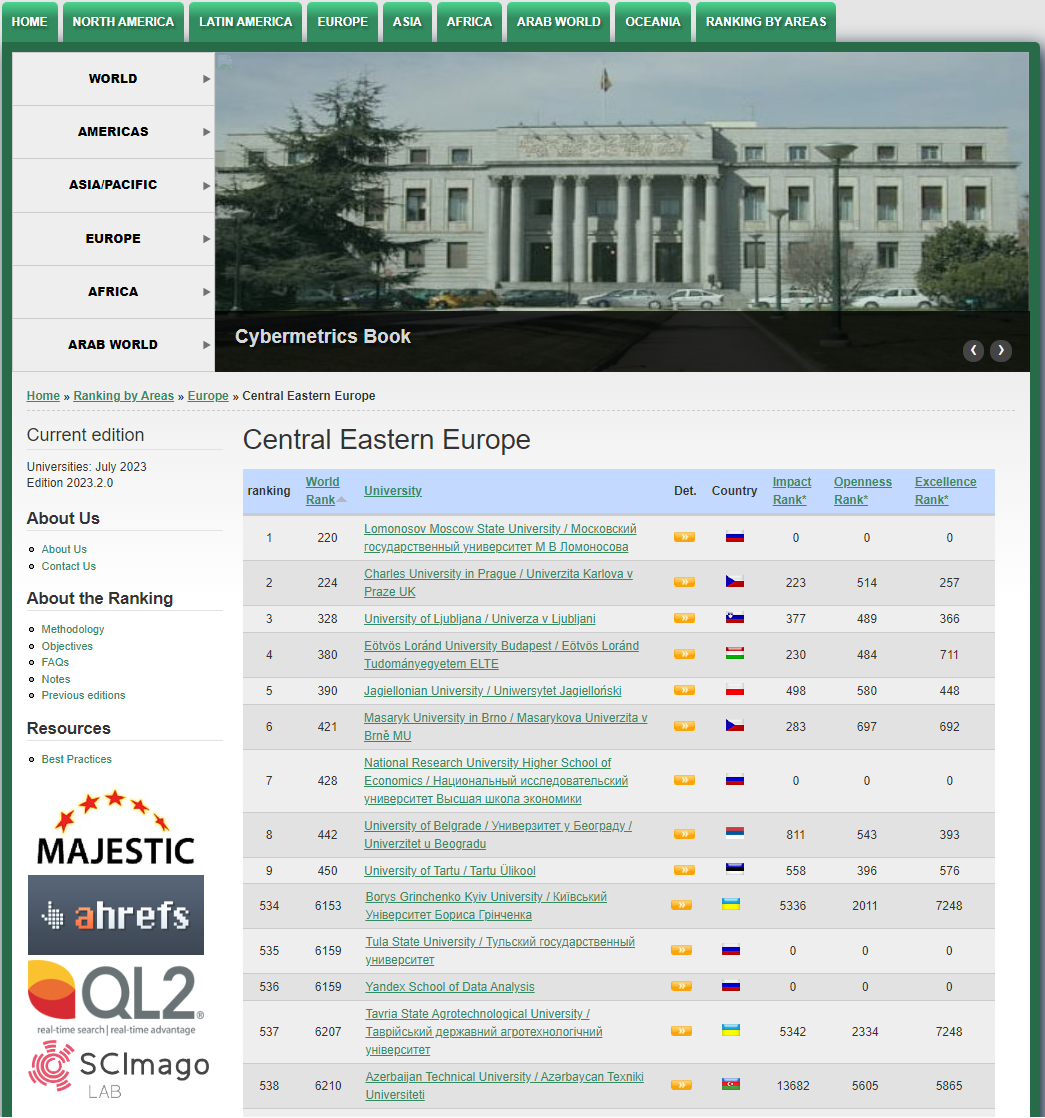Click the Russian flag beside Lomonosov Moscow State University
Viewport: 1045px width, 1118px height.
pyautogui.click(x=735, y=537)
